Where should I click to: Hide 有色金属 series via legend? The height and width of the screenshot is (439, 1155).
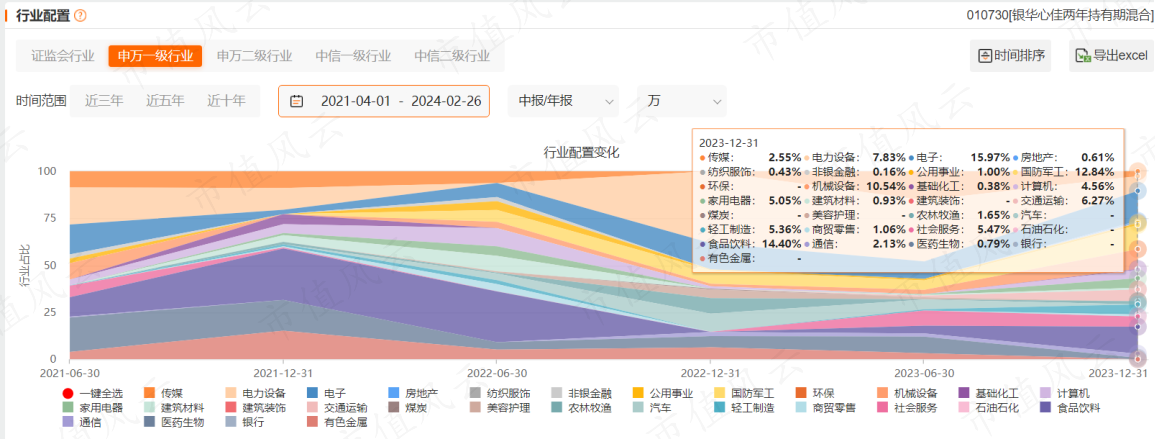(336, 422)
